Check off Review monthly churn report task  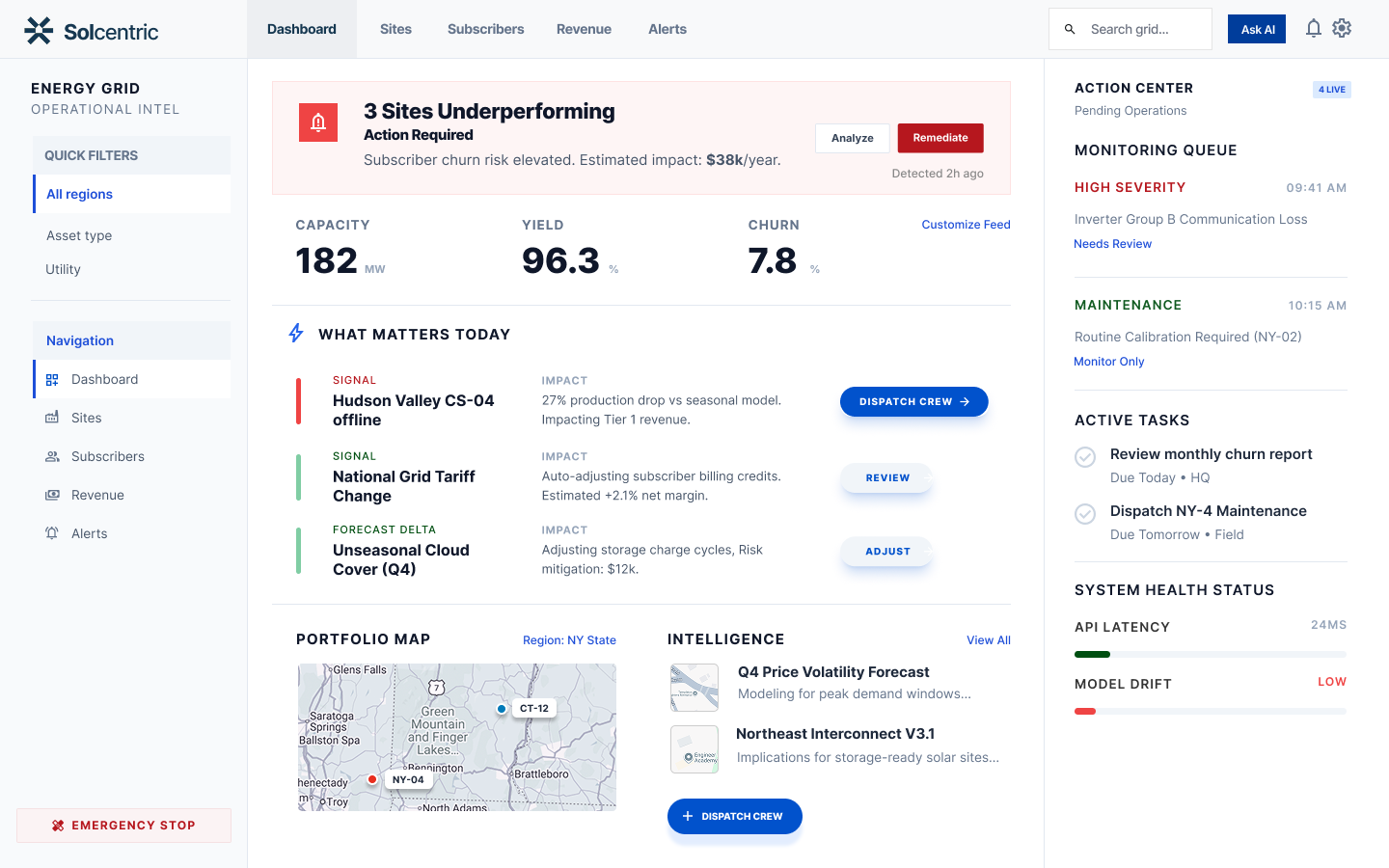click(x=1085, y=457)
